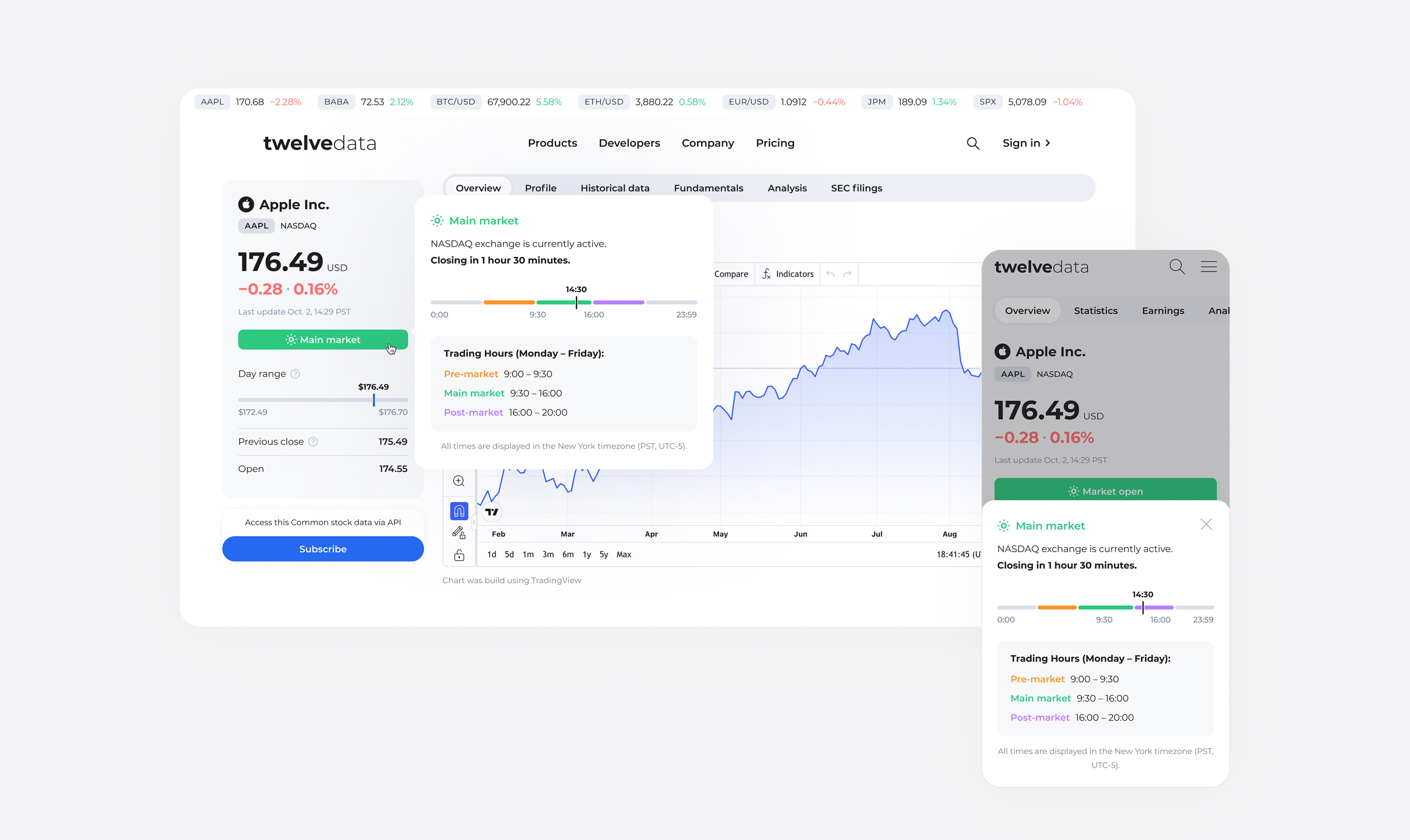Switch to the Historical data tab
The width and height of the screenshot is (1410, 840).
pyautogui.click(x=614, y=188)
